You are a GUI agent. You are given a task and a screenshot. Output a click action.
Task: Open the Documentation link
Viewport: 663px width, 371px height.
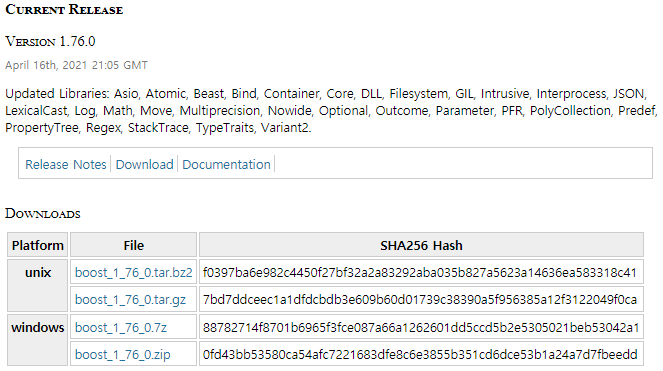(x=226, y=164)
